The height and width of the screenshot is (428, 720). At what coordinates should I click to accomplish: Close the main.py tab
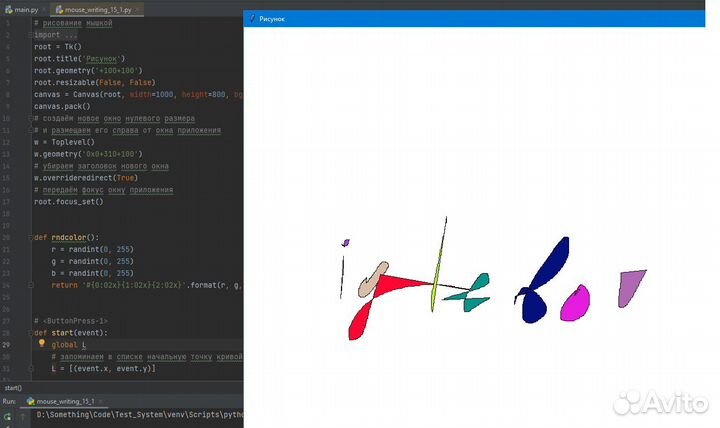pos(44,9)
